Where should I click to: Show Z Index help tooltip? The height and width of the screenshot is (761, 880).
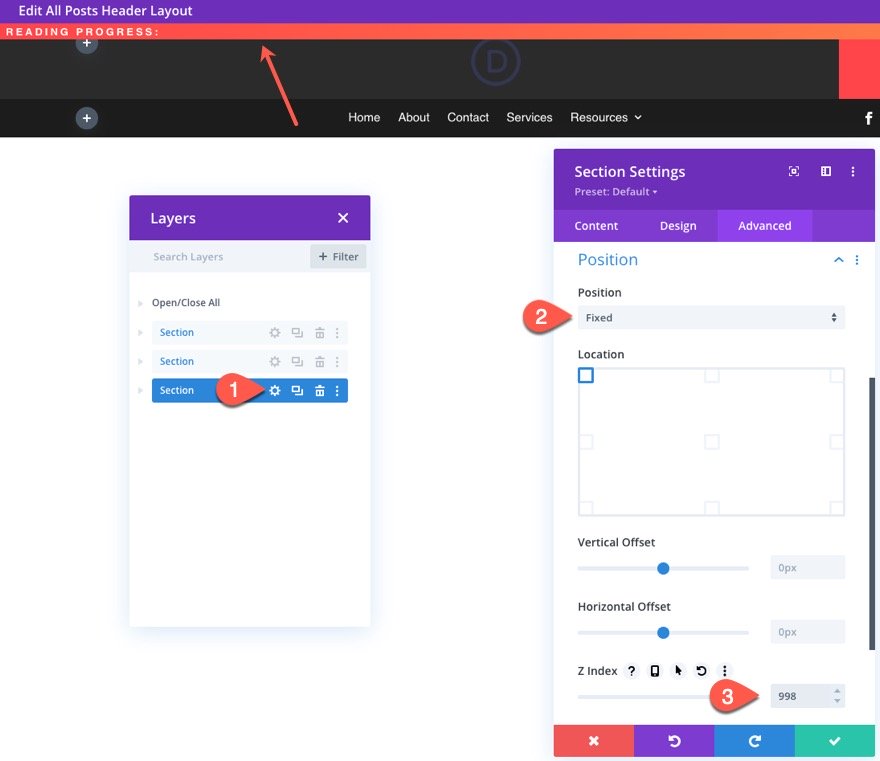(631, 671)
